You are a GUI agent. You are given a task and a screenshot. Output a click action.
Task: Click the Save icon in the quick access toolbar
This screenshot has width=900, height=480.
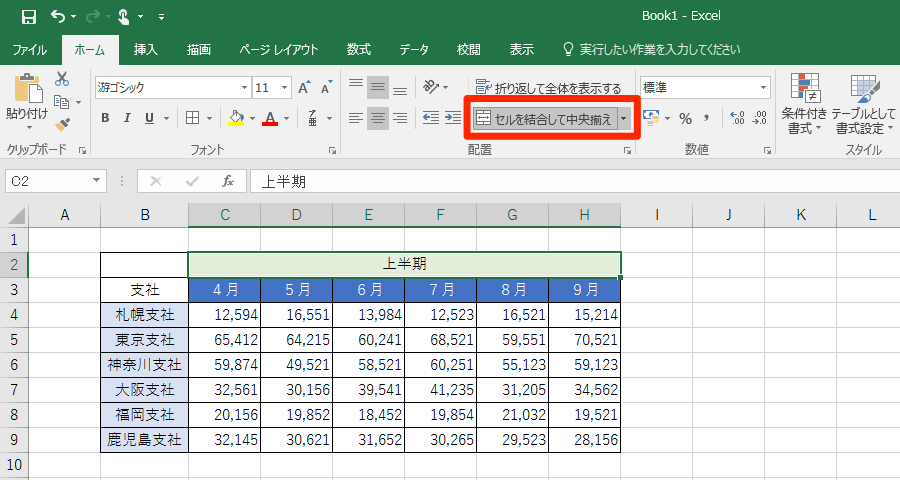(x=29, y=17)
